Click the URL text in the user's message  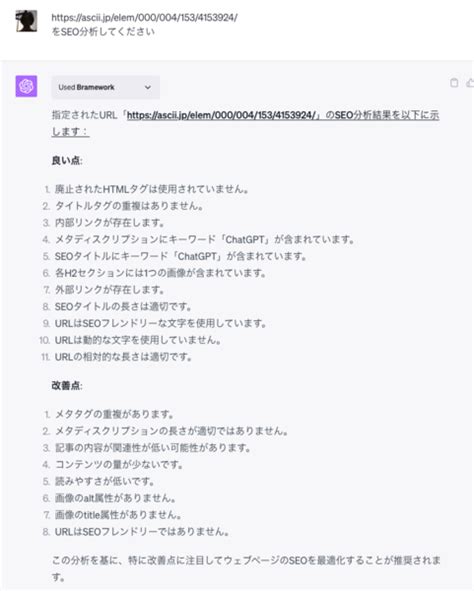[x=144, y=17]
